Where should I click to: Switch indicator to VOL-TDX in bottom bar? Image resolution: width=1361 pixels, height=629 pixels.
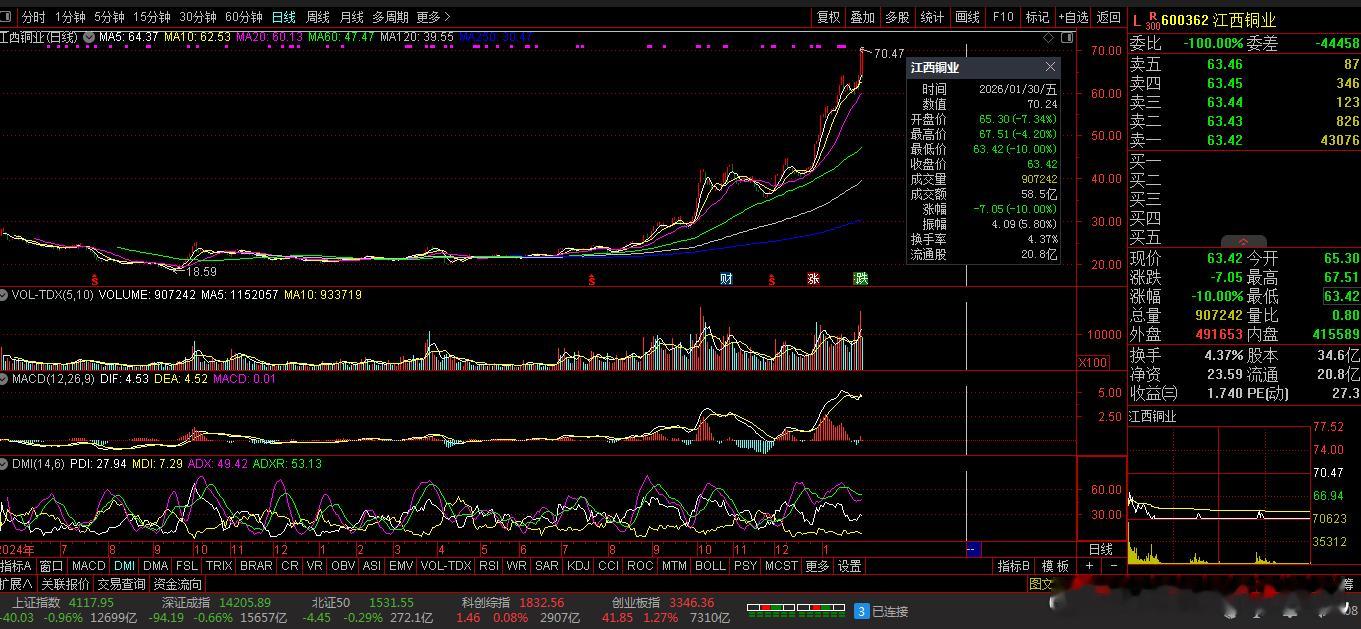point(445,566)
